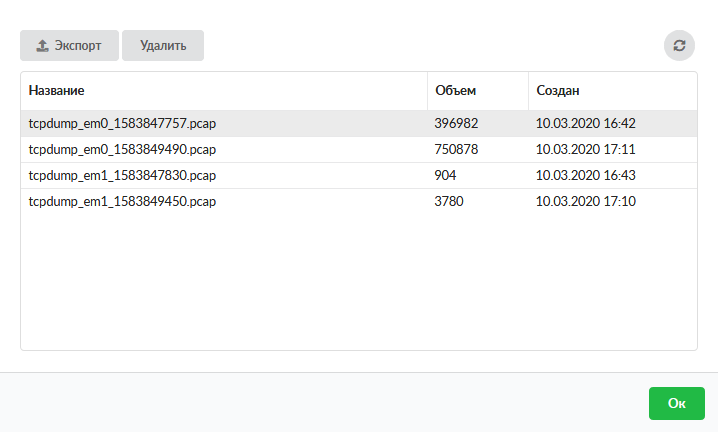The height and width of the screenshot is (432, 718).
Task: Click the size value 750878
Action: coord(457,149)
